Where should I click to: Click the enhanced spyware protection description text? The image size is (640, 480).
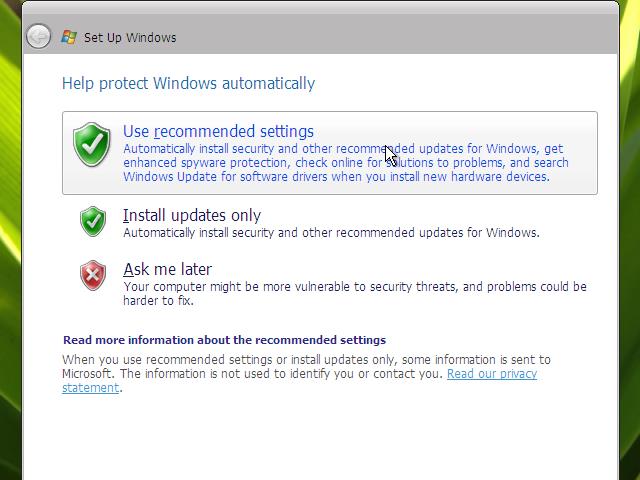point(250,162)
